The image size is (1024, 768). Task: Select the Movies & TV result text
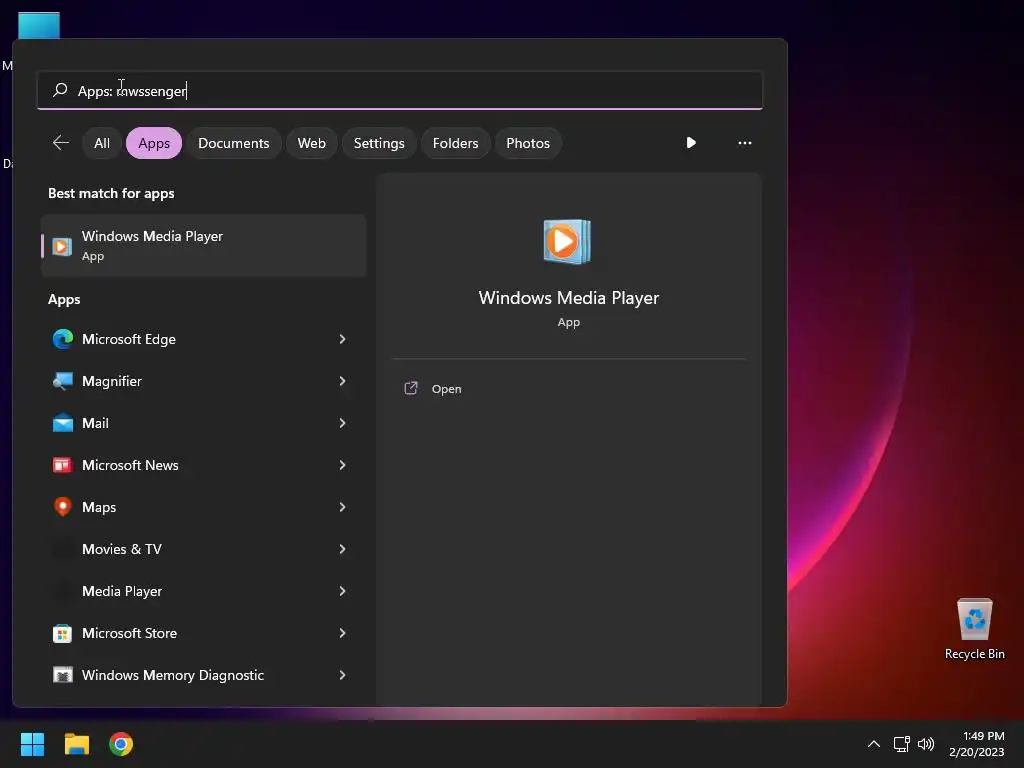121,549
